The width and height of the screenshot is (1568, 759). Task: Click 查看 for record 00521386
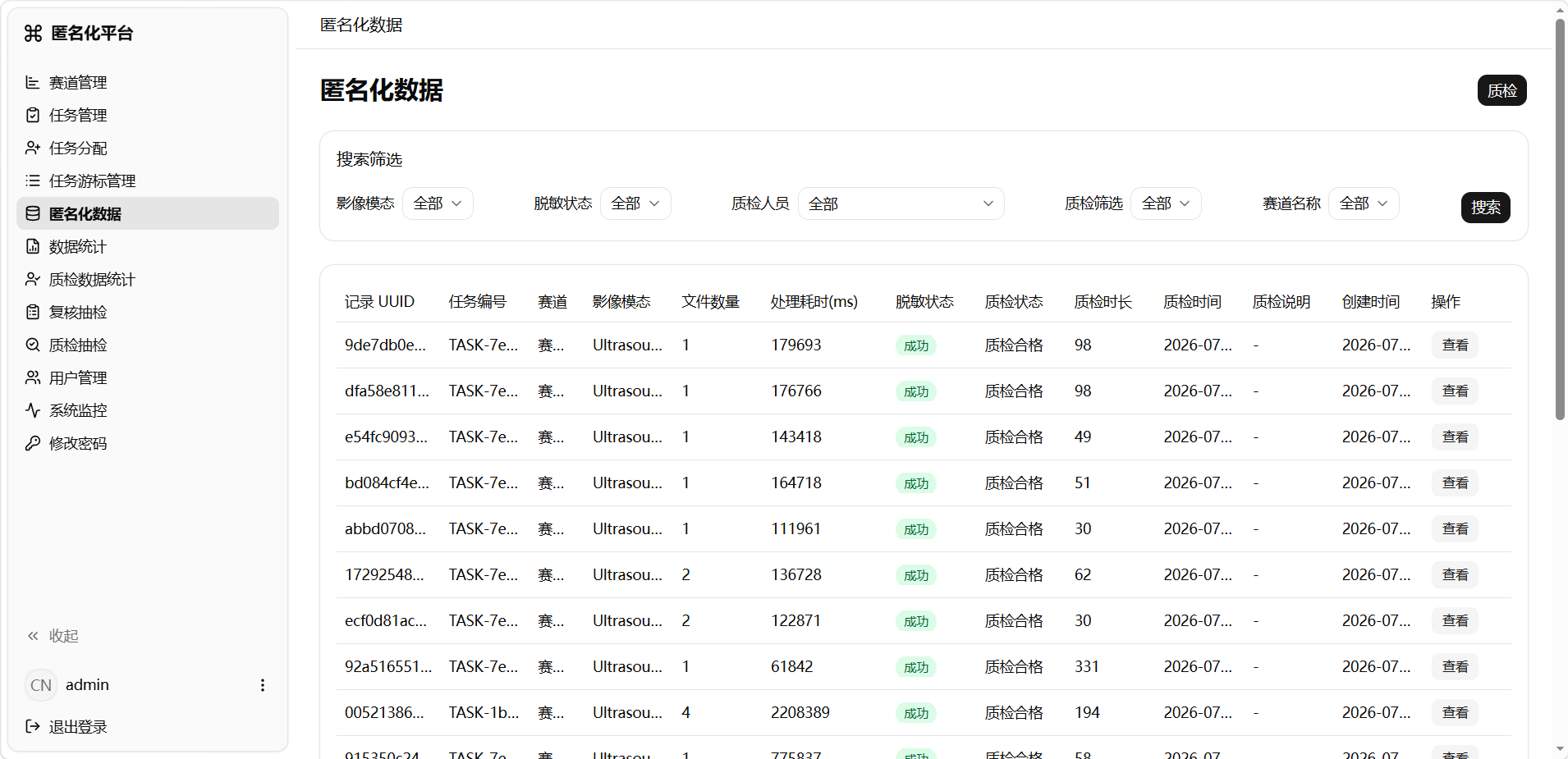click(x=1455, y=713)
